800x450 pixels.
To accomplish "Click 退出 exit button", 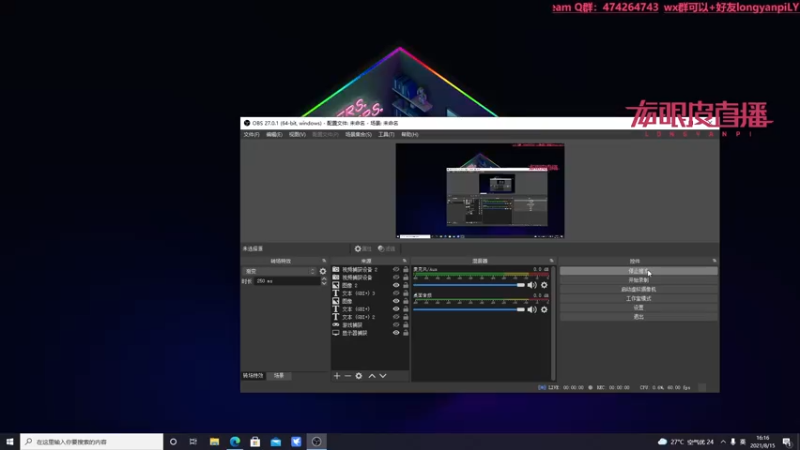I will (x=638, y=317).
